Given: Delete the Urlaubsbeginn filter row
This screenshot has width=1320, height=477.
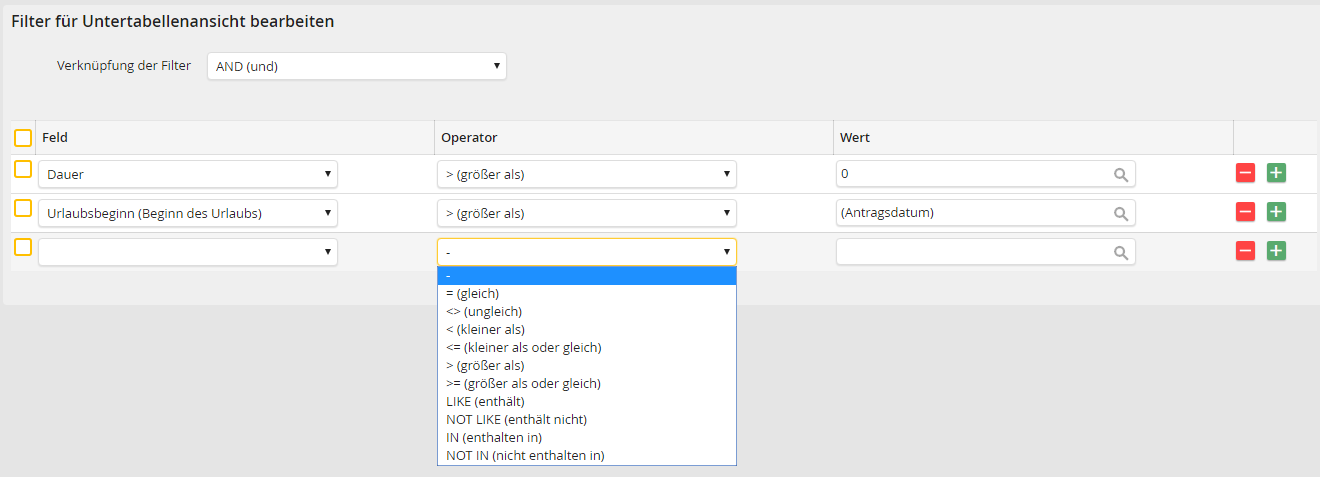Looking at the screenshot, I should coord(1245,212).
